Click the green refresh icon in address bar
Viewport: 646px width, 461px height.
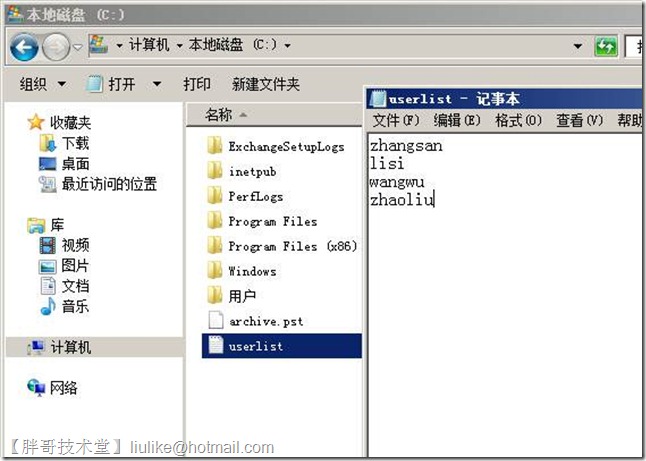pos(605,46)
